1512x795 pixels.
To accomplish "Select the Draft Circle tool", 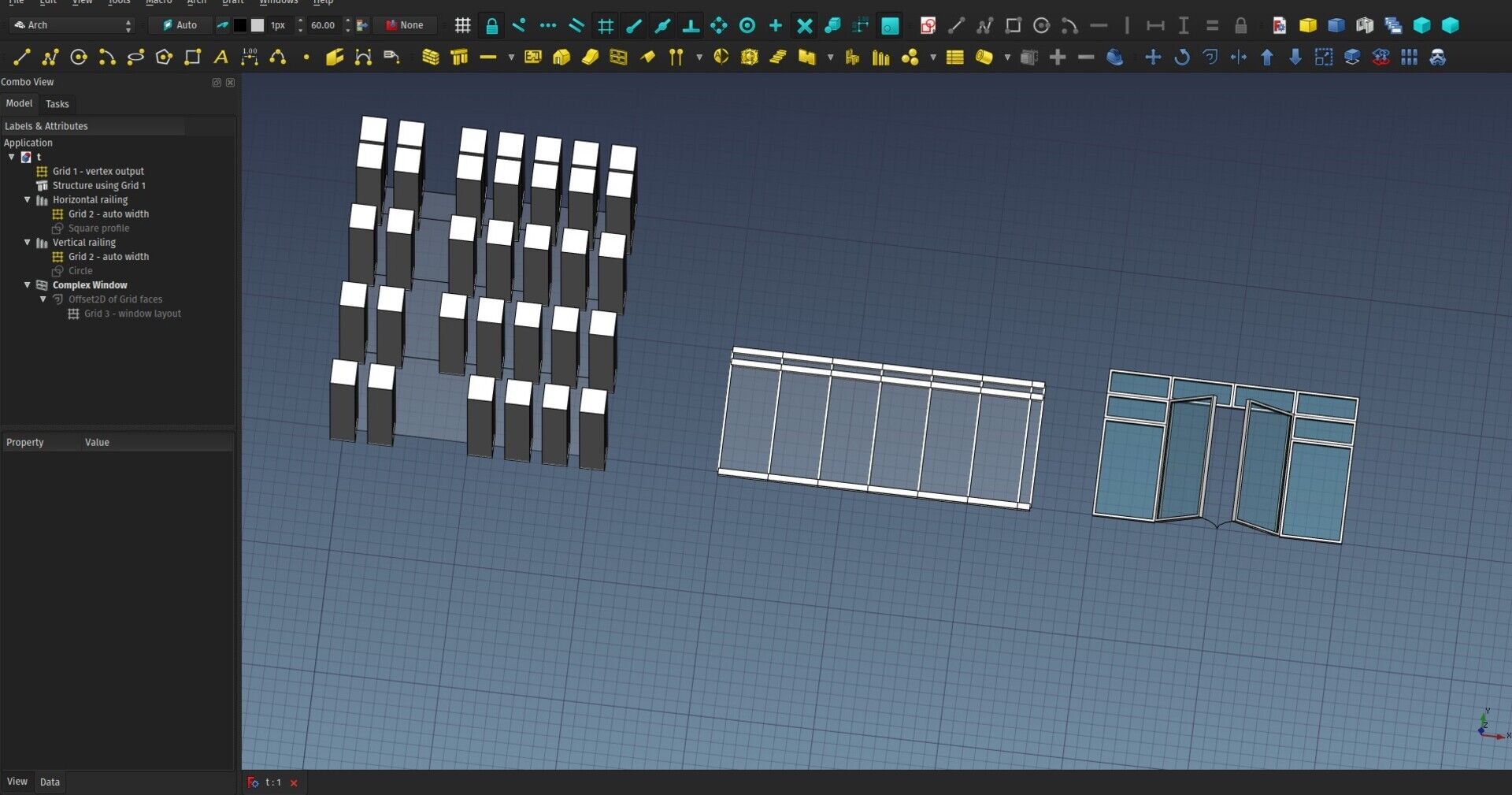I will (78, 57).
